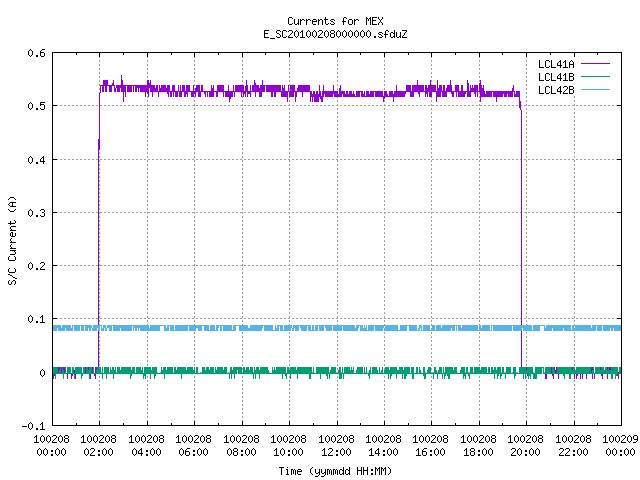The image size is (640, 480).
Task: Click the chart title 'Currents for MEX'
Action: (335, 21)
